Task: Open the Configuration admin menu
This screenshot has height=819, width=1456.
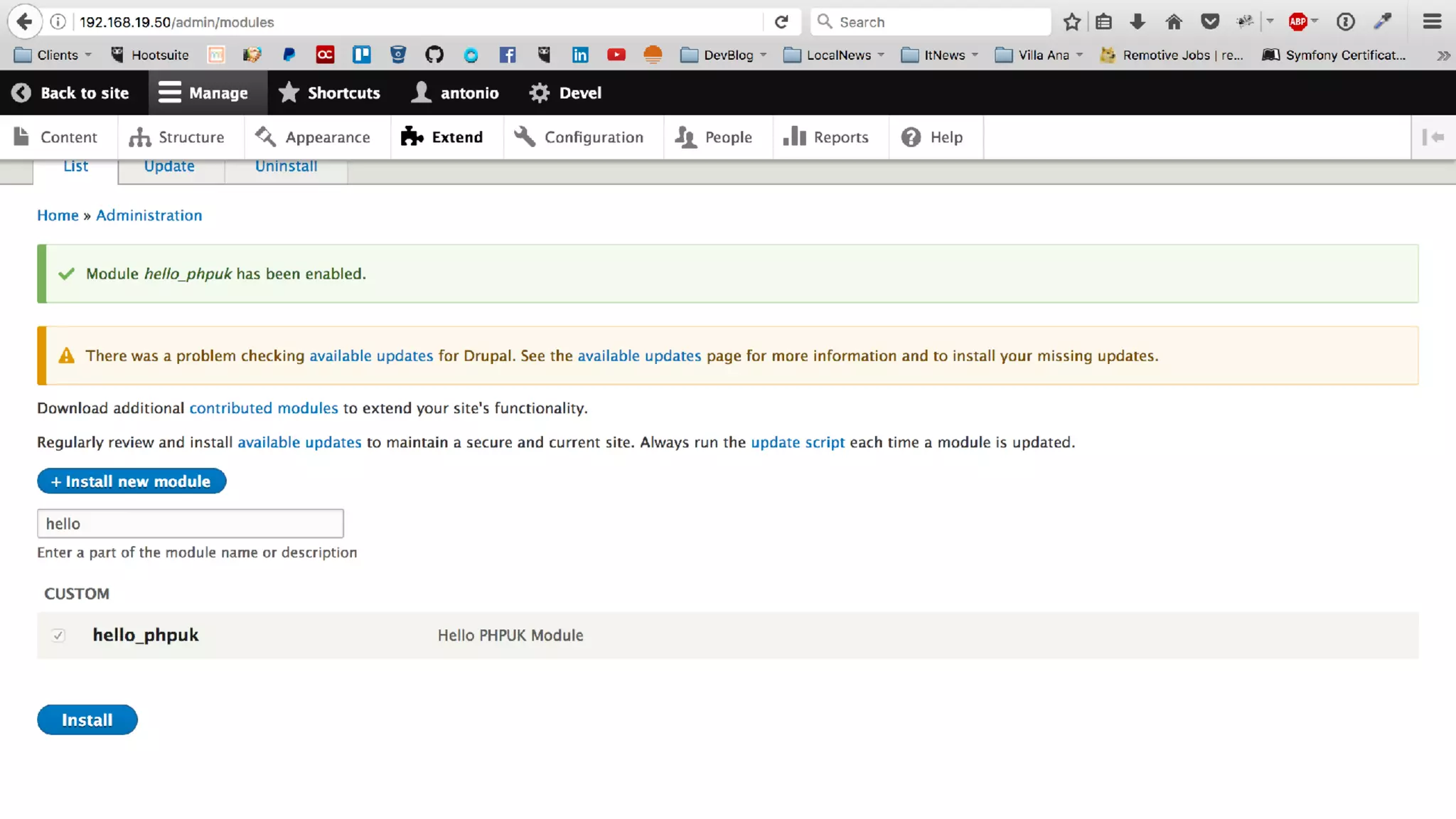Action: tap(579, 137)
